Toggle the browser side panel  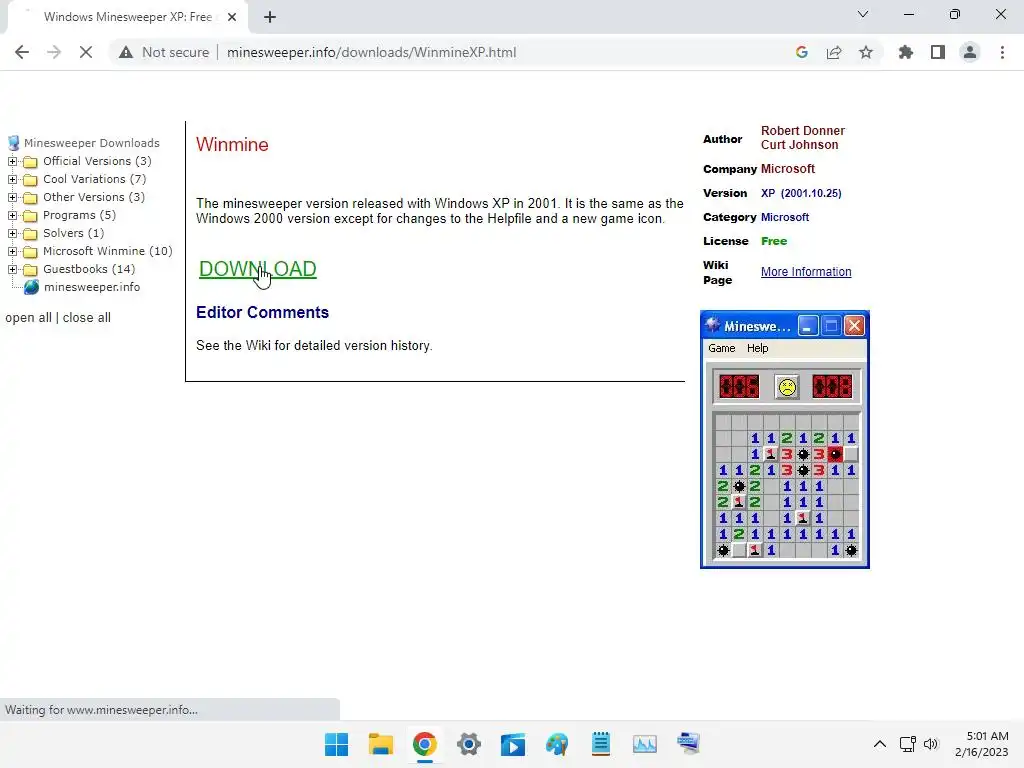[938, 52]
